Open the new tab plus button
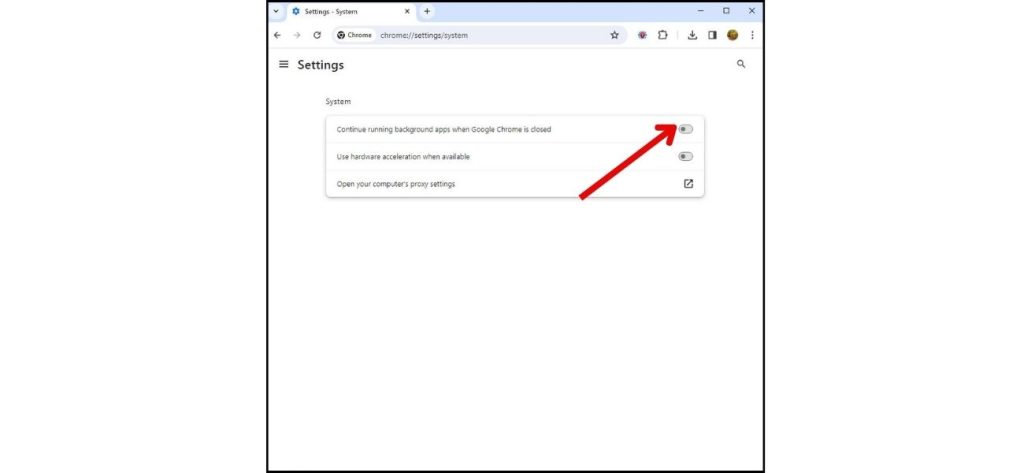Screen dimensions: 1024x473 click(427, 11)
